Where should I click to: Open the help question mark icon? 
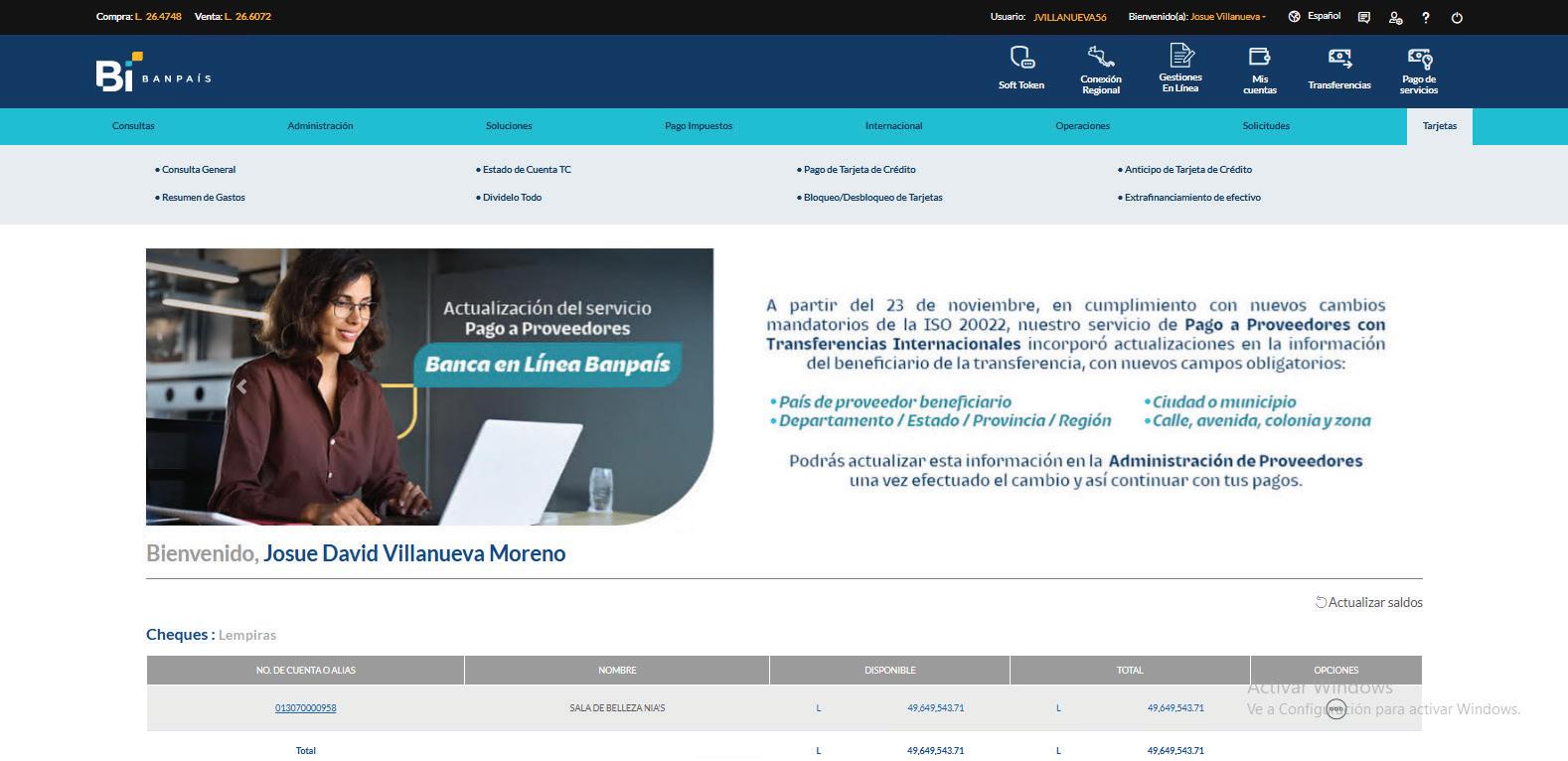[1426, 18]
